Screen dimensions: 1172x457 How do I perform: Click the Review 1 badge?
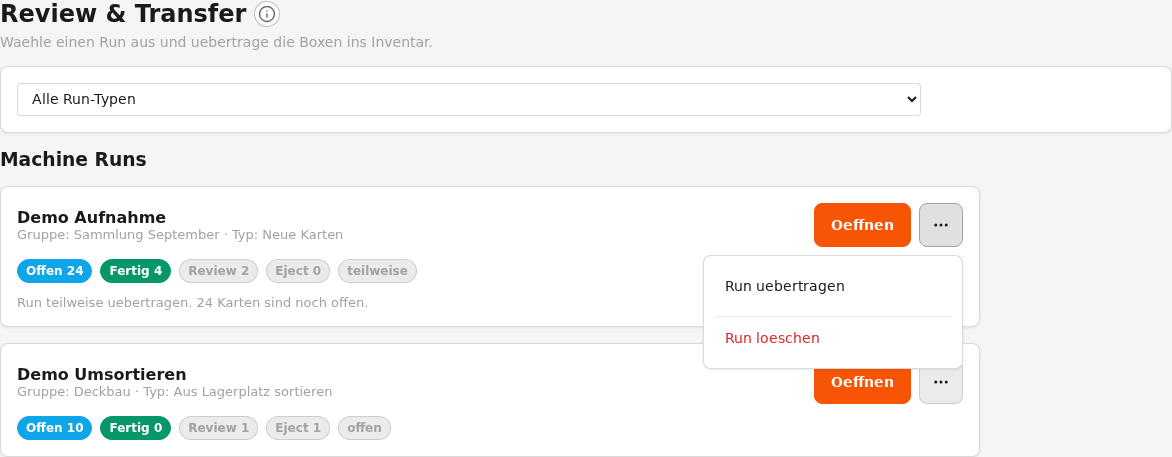click(x=218, y=428)
